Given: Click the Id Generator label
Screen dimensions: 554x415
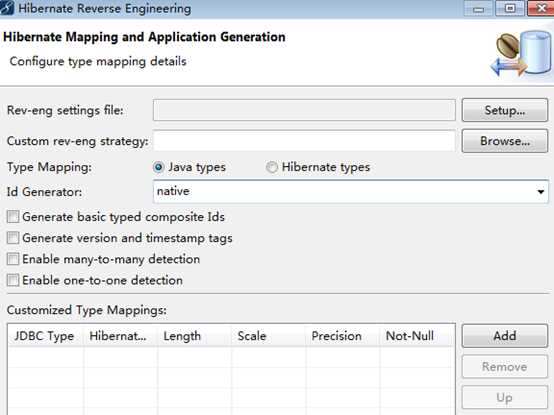Looking at the screenshot, I should pos(44,192).
